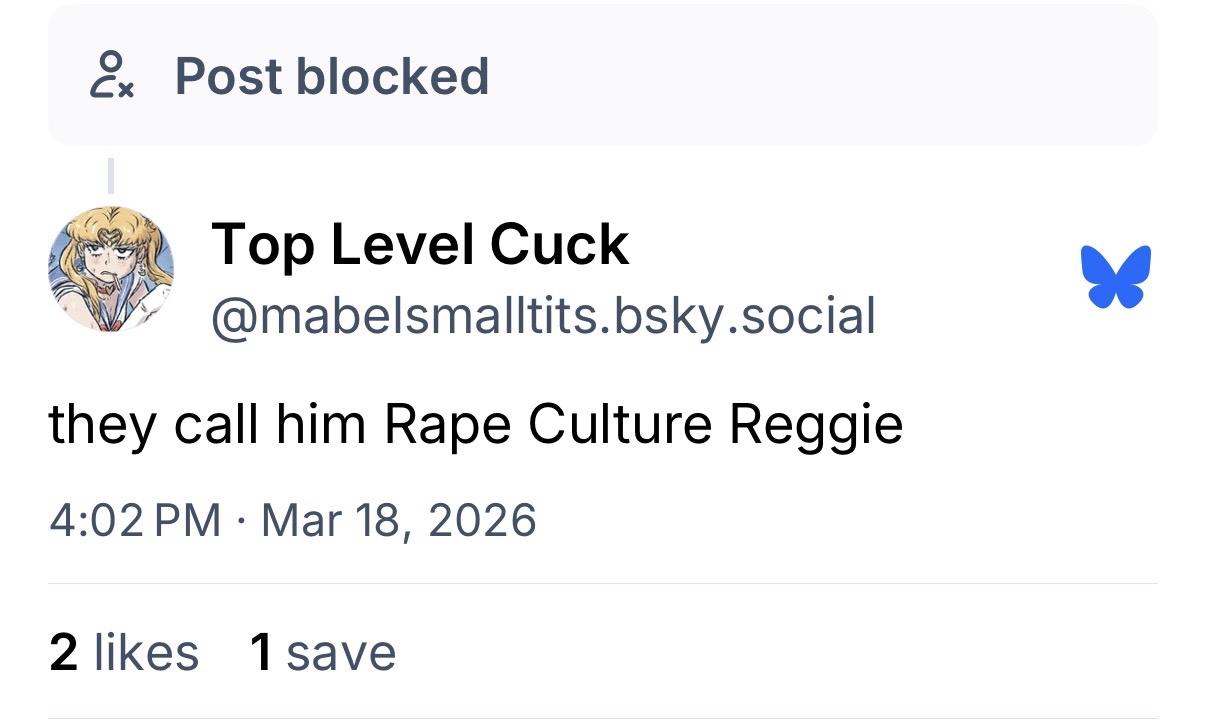Click the Mar 18, 2026 date
Screen dimensions: 1206x723
pyautogui.click(x=398, y=520)
